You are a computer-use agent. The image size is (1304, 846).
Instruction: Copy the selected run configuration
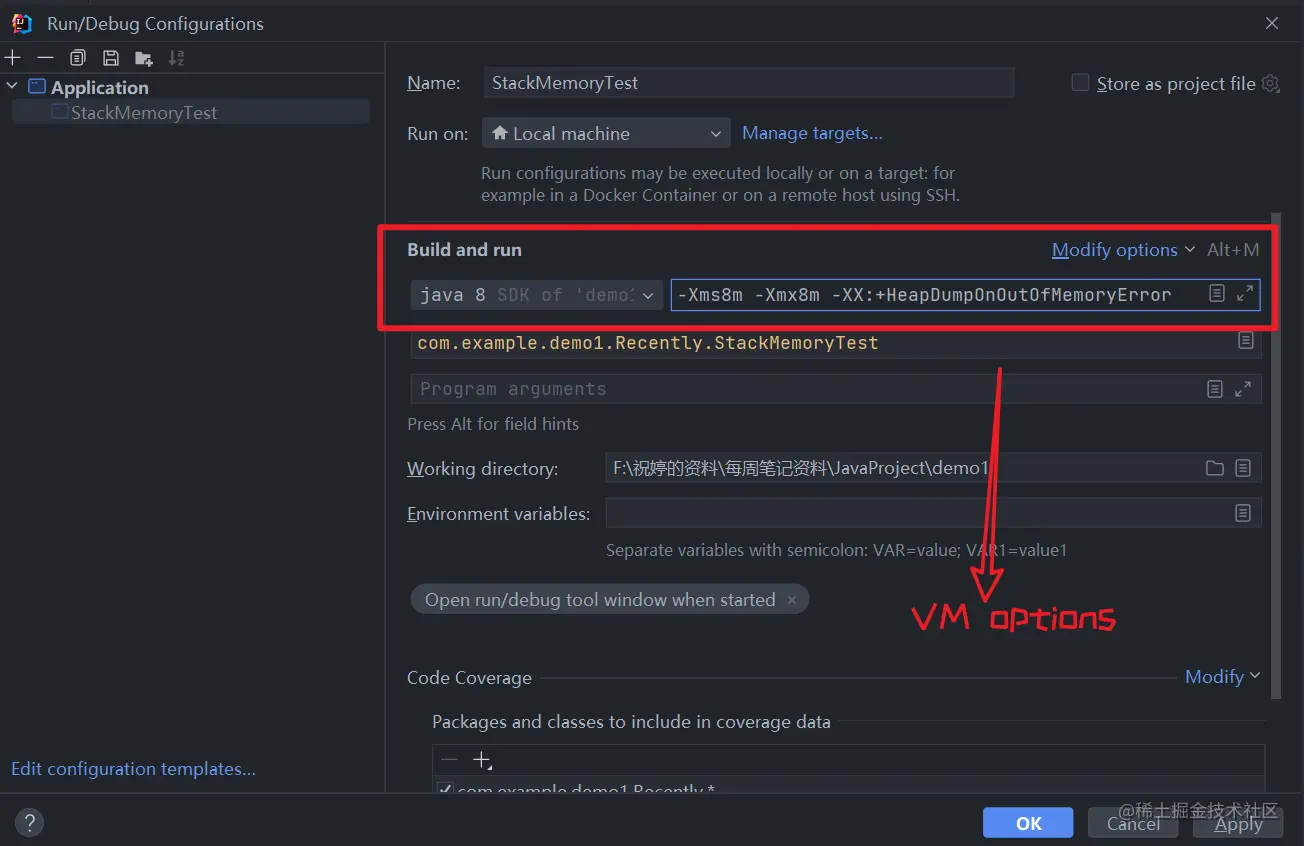coord(78,57)
